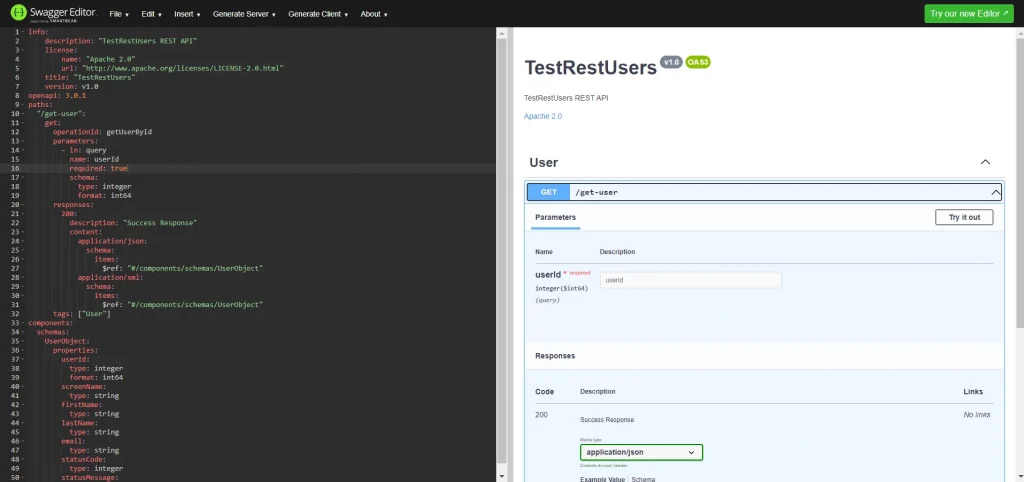Image resolution: width=1024 pixels, height=482 pixels.
Task: Click the 'screenName:' property line
Action: (x=84, y=387)
